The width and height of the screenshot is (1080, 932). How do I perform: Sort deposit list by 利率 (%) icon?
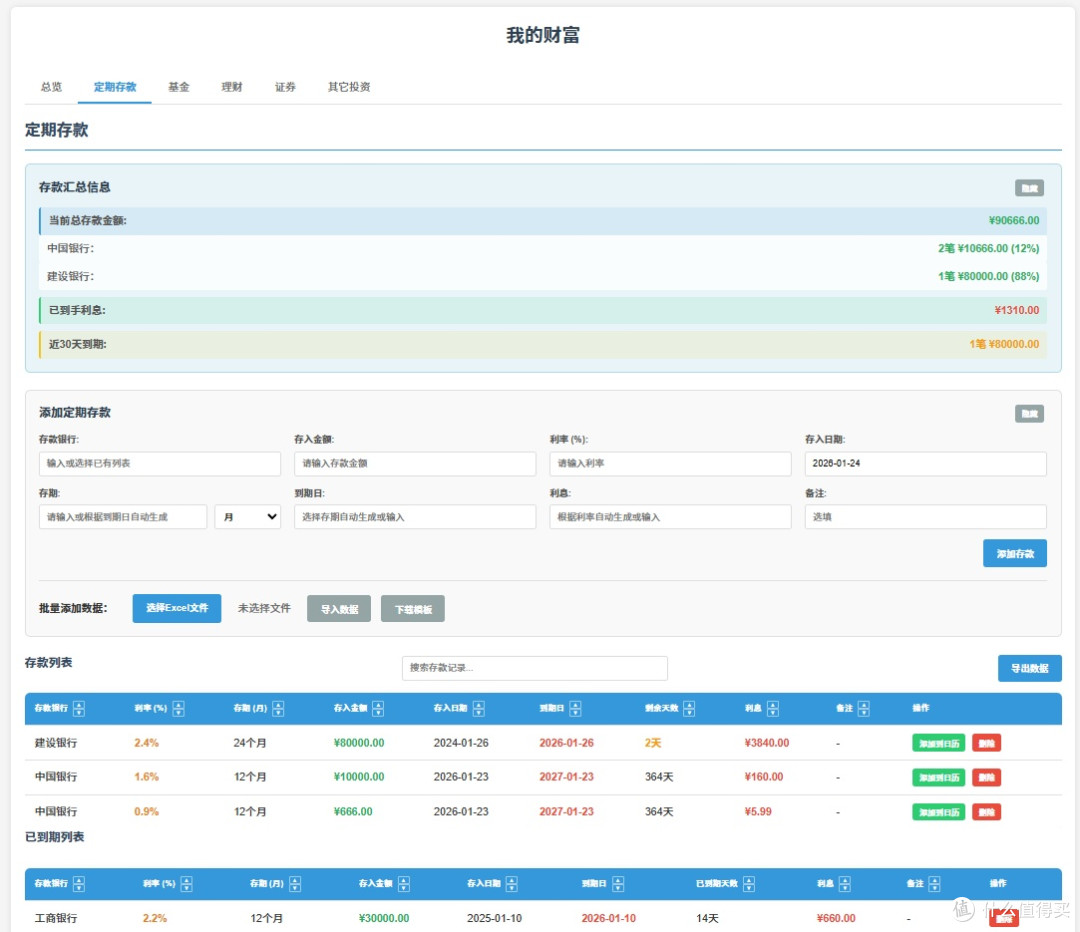[x=178, y=708]
